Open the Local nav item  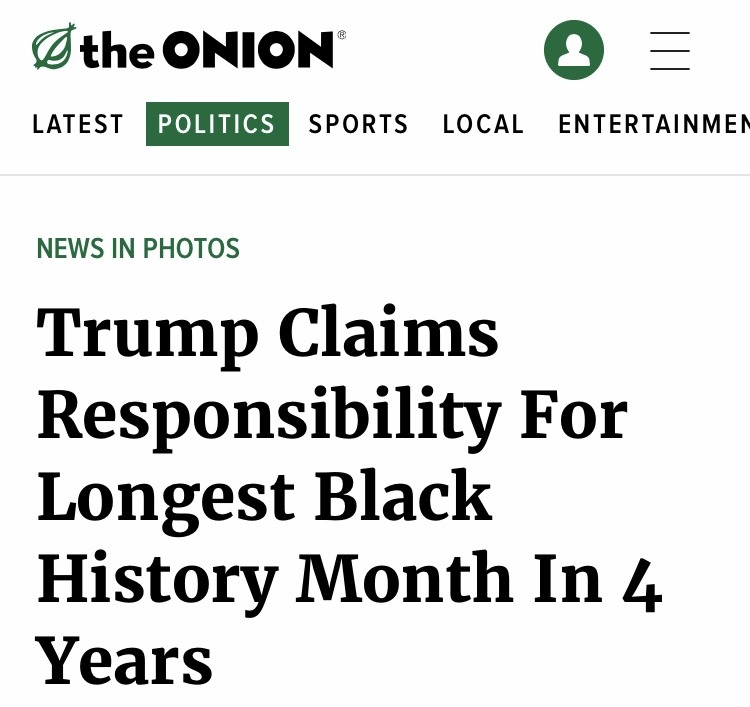[x=483, y=124]
